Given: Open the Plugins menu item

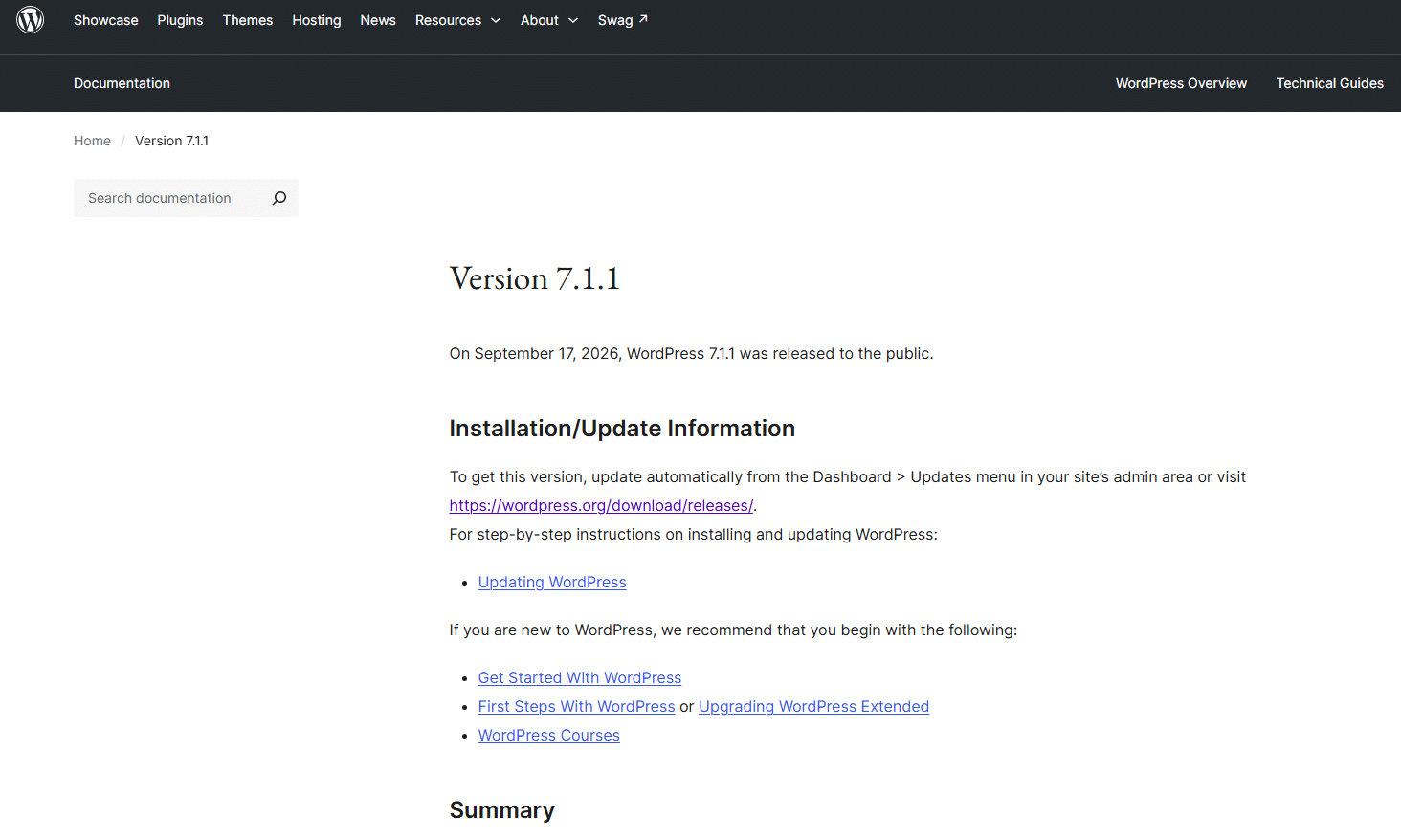Looking at the screenshot, I should click(180, 20).
